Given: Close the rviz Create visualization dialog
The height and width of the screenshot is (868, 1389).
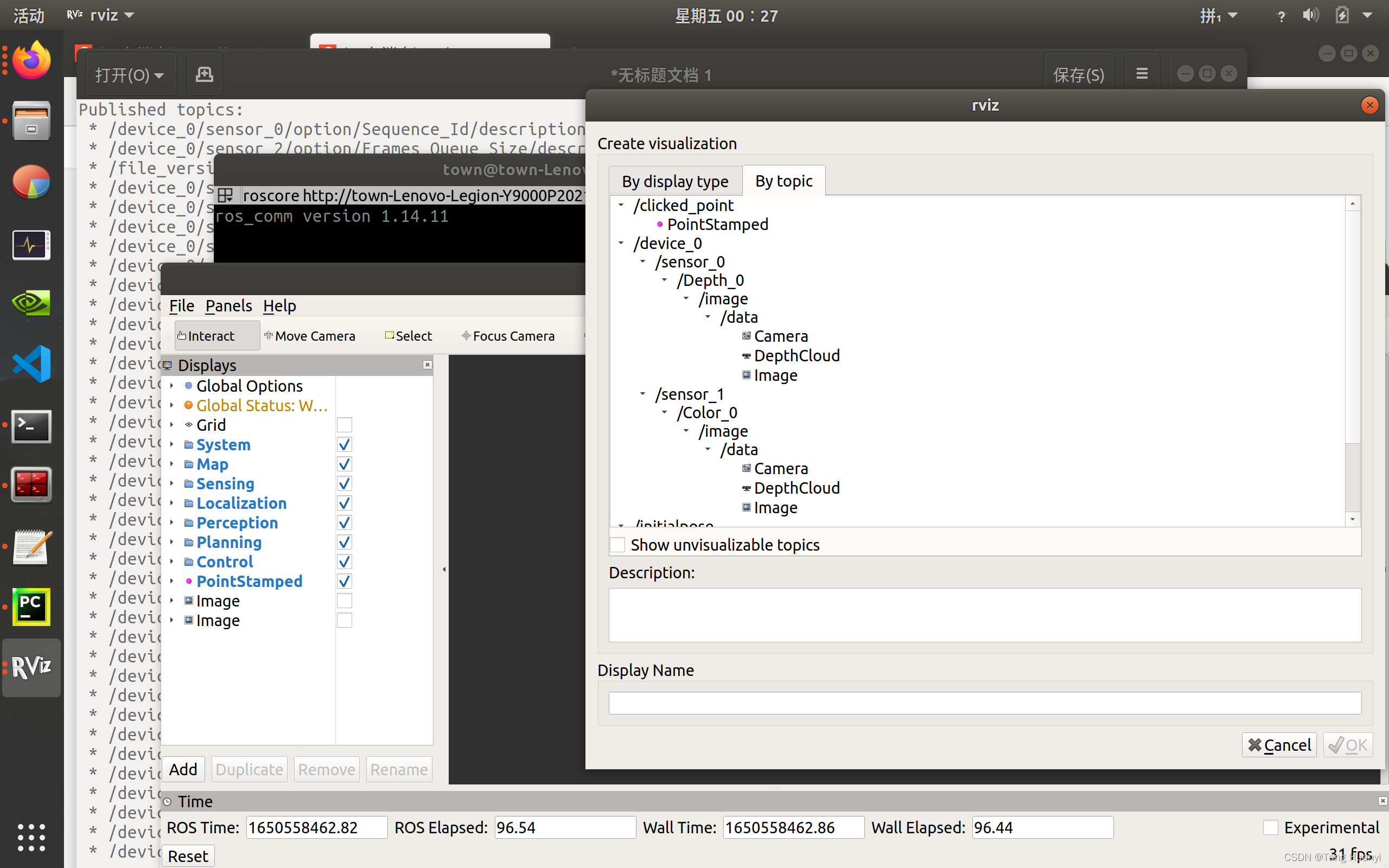Looking at the screenshot, I should pos(1369,105).
